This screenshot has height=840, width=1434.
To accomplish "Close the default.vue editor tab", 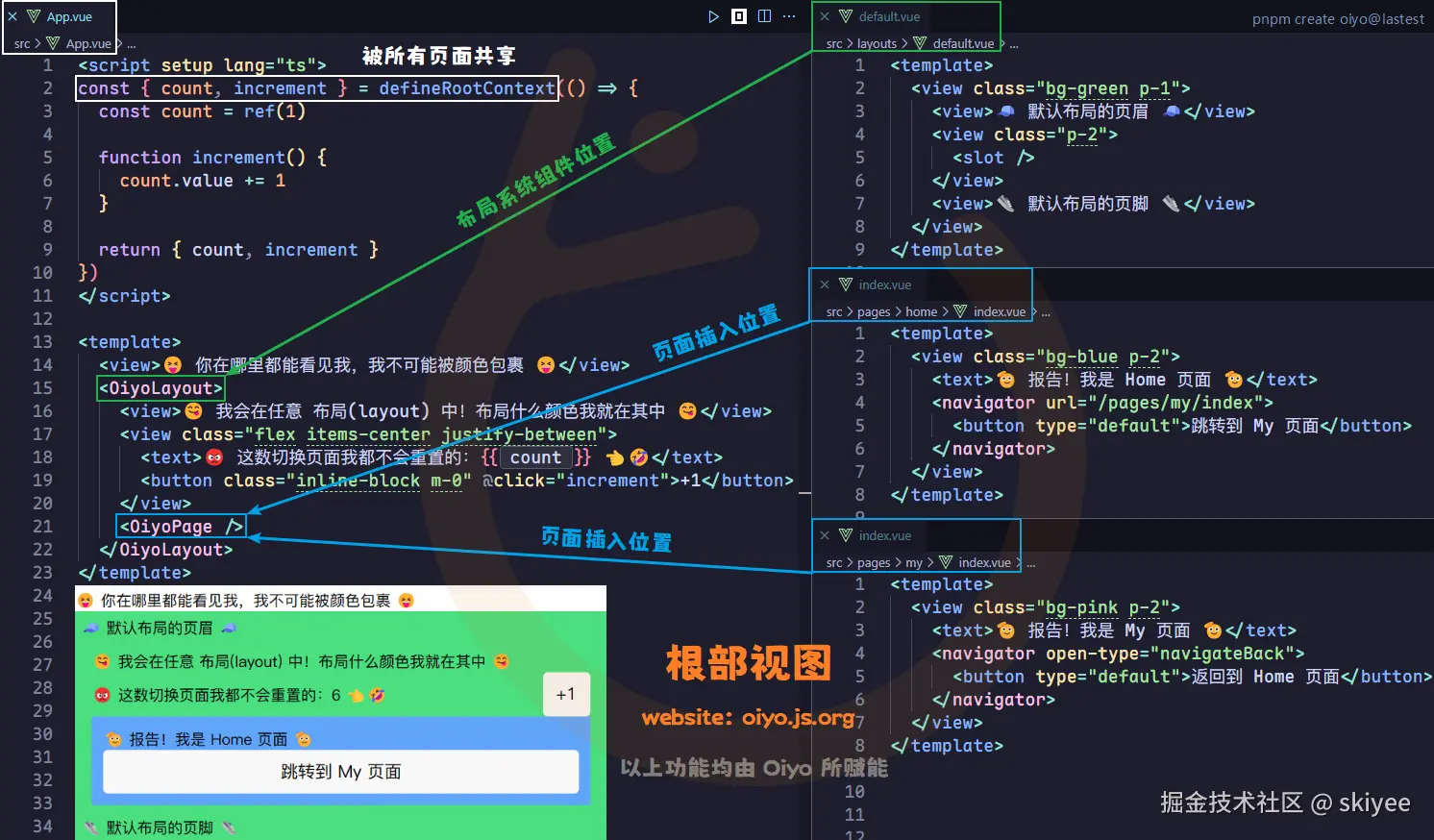I will (825, 16).
